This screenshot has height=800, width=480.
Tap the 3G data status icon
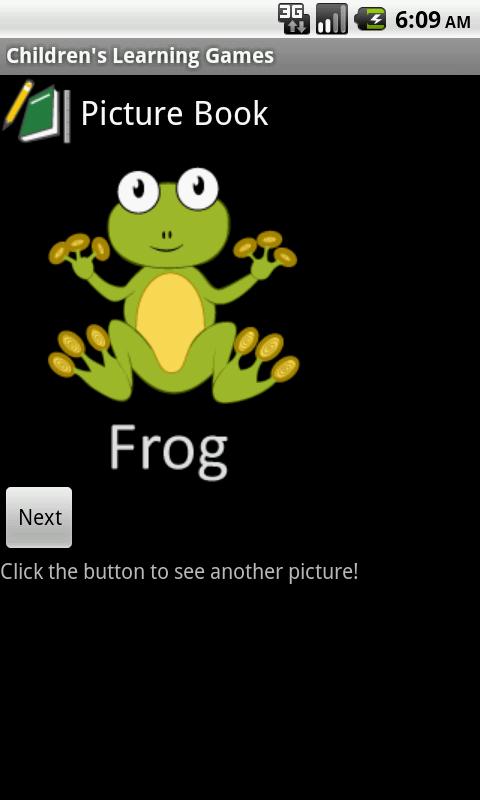[293, 19]
